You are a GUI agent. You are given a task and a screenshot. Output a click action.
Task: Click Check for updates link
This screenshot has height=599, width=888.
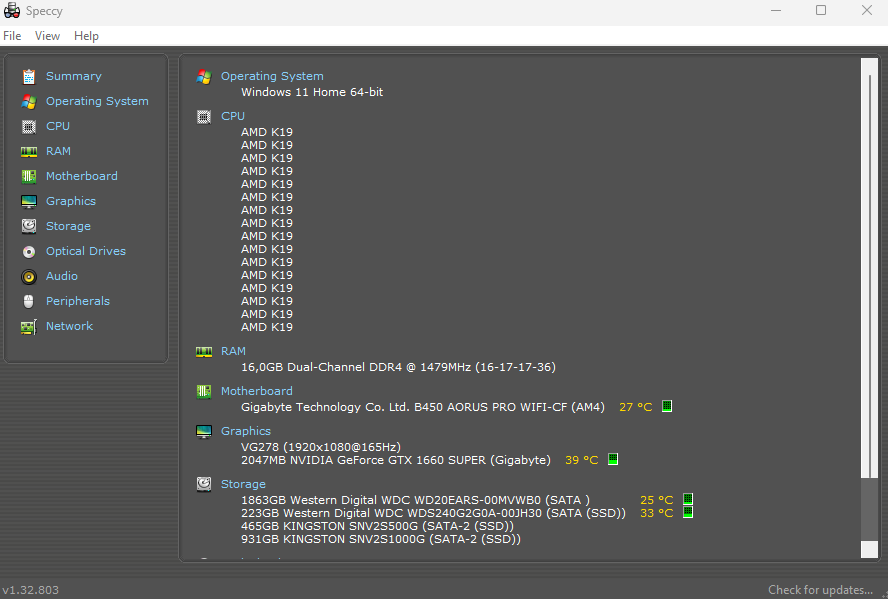(x=820, y=589)
